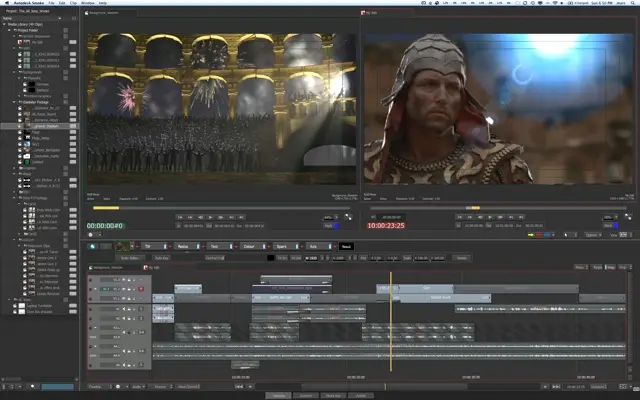Click the Enter Editor button
This screenshot has width=640, height=400.
tap(130, 258)
